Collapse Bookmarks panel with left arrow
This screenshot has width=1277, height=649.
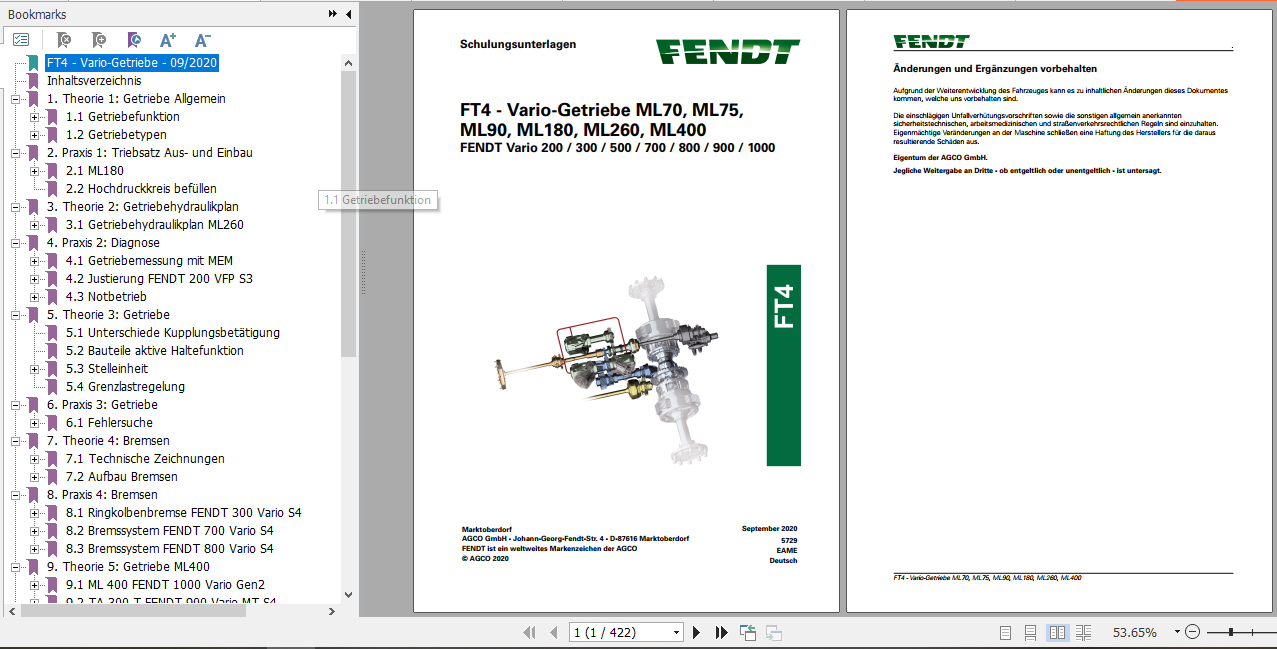tap(348, 14)
